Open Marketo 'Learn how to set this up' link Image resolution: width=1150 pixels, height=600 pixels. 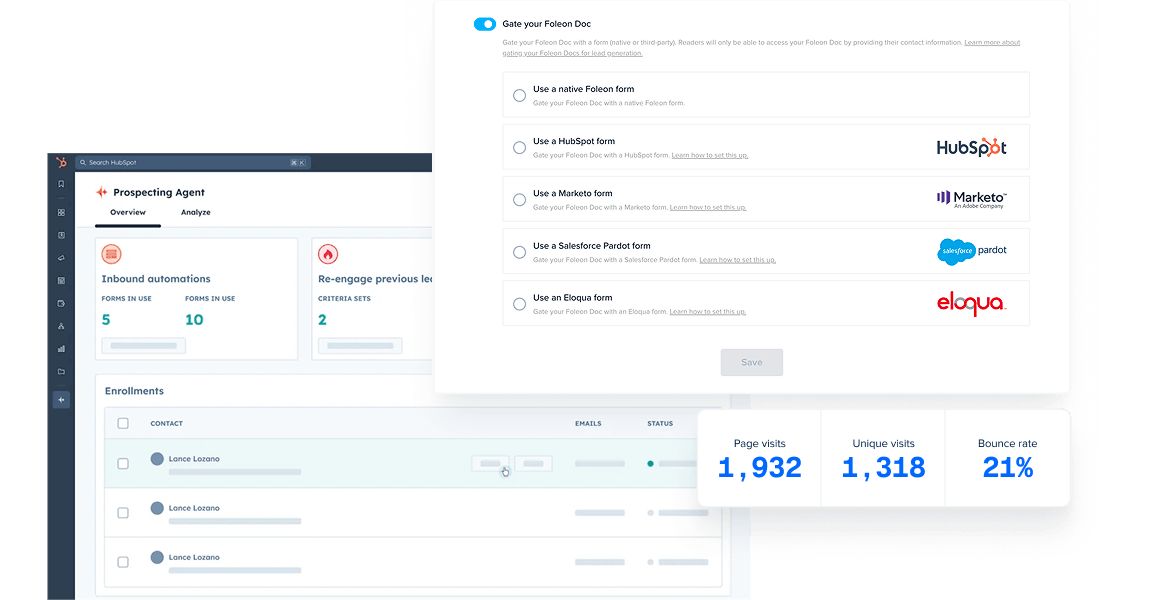click(708, 208)
